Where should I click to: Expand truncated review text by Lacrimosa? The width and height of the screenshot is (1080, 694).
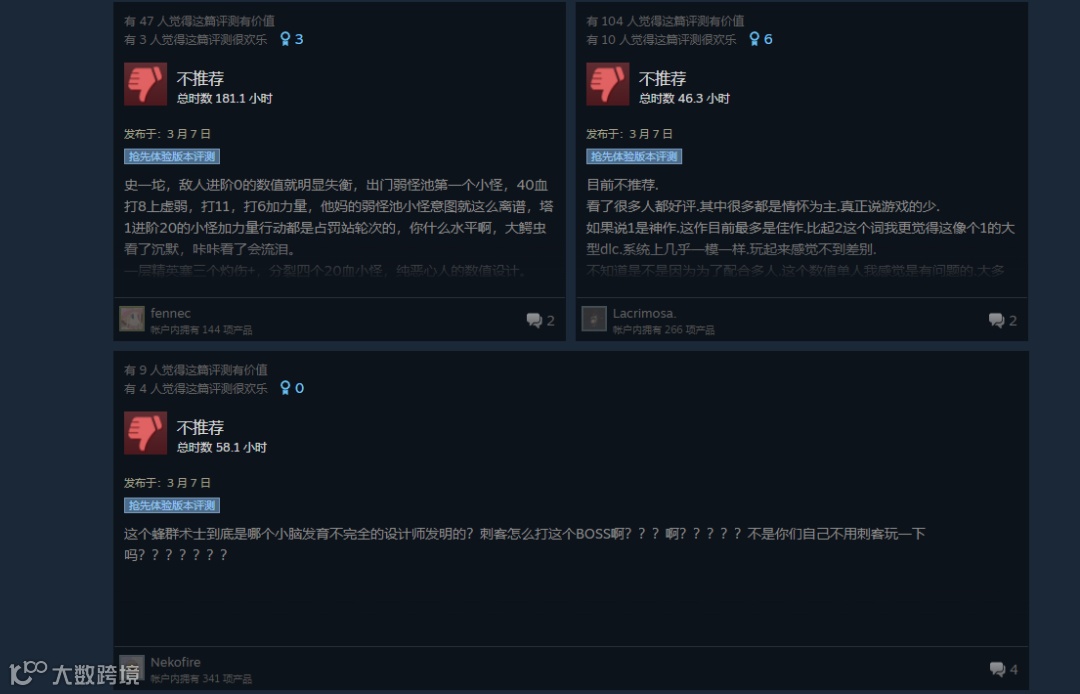[x=801, y=228]
